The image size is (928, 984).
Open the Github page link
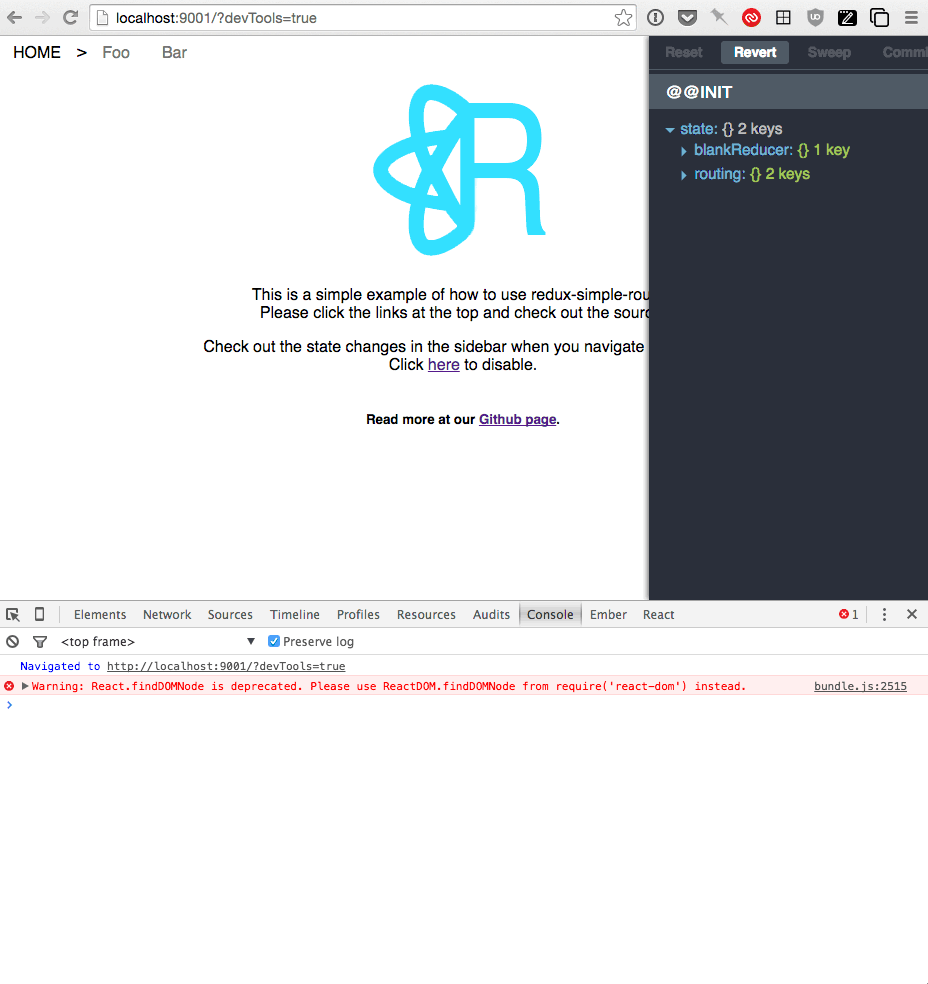pos(518,419)
